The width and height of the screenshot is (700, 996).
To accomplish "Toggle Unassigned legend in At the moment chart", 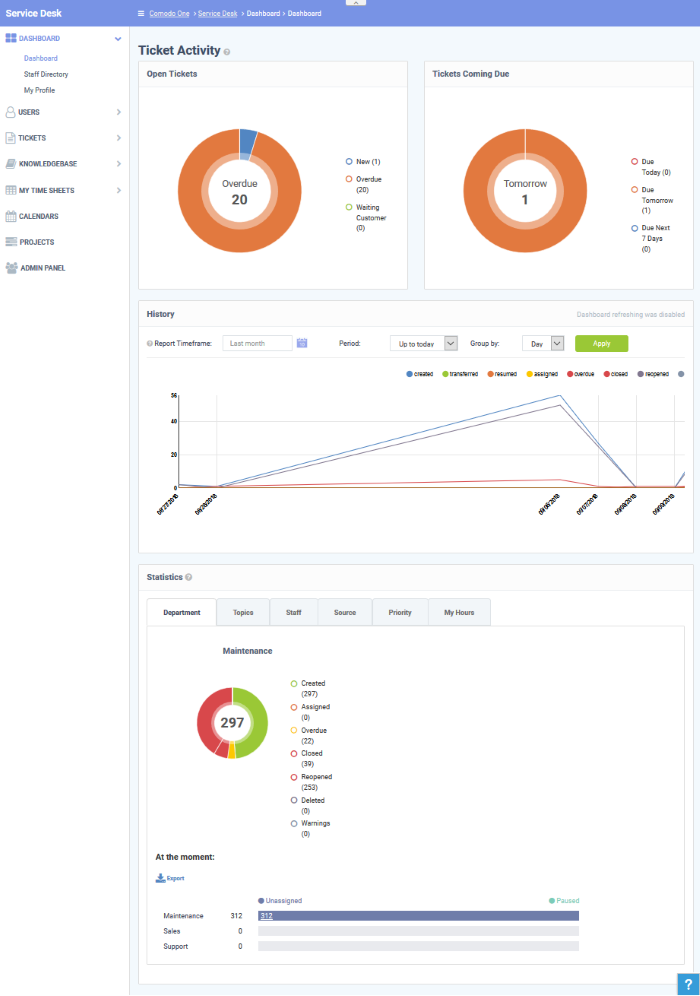I will point(279,901).
